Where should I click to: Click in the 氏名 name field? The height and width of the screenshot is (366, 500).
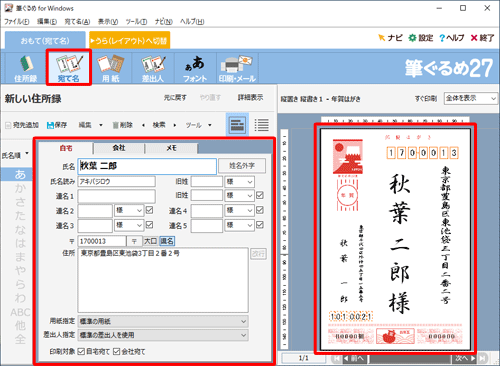pyautogui.click(x=147, y=166)
